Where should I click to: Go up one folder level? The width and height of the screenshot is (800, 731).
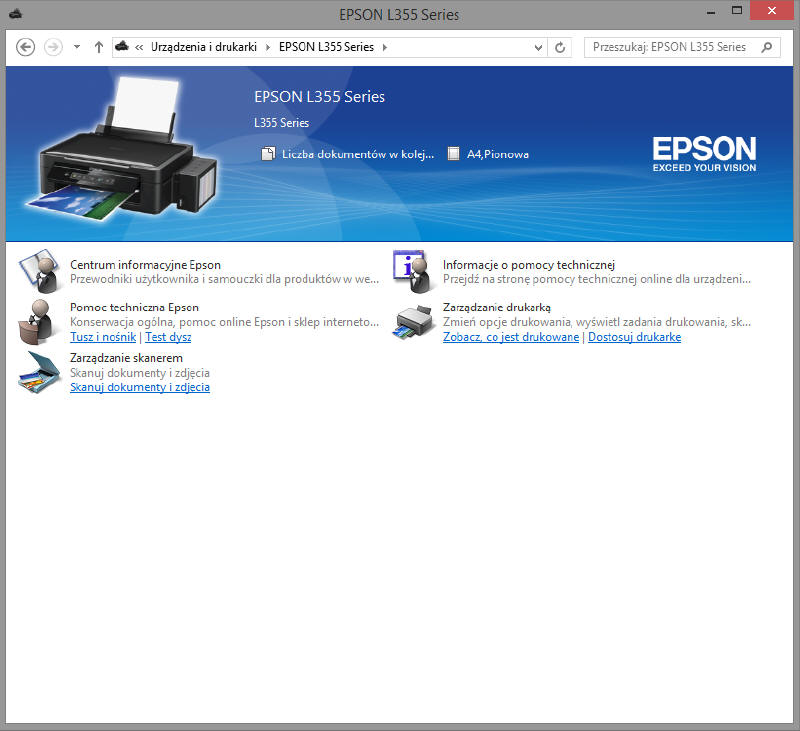[99, 47]
